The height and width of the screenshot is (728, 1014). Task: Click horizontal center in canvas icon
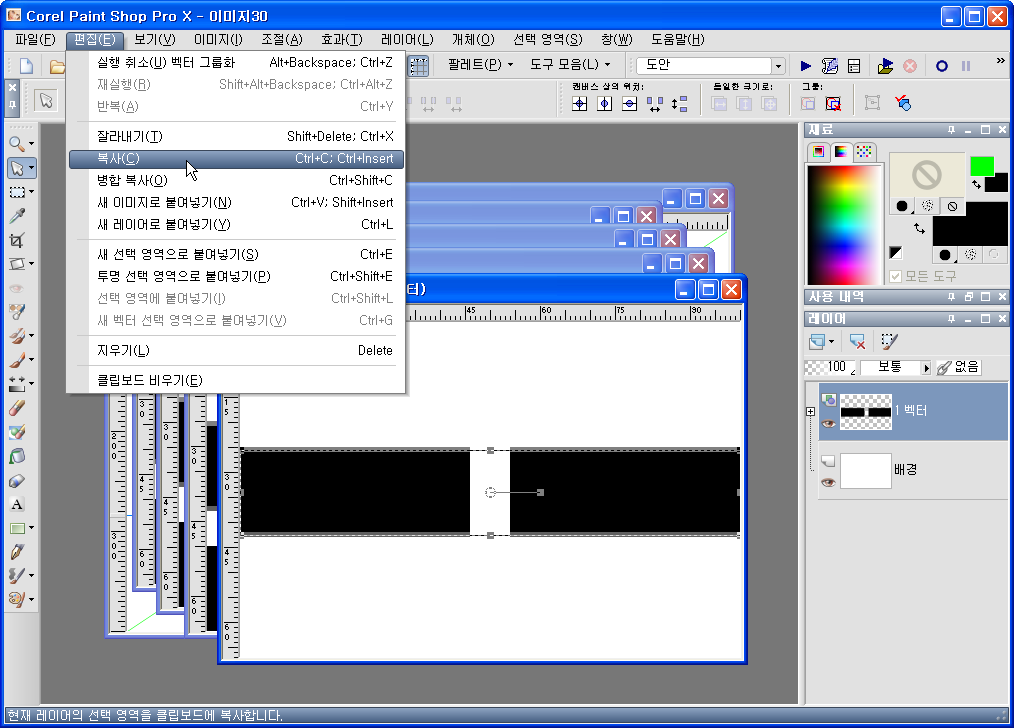tap(605, 103)
